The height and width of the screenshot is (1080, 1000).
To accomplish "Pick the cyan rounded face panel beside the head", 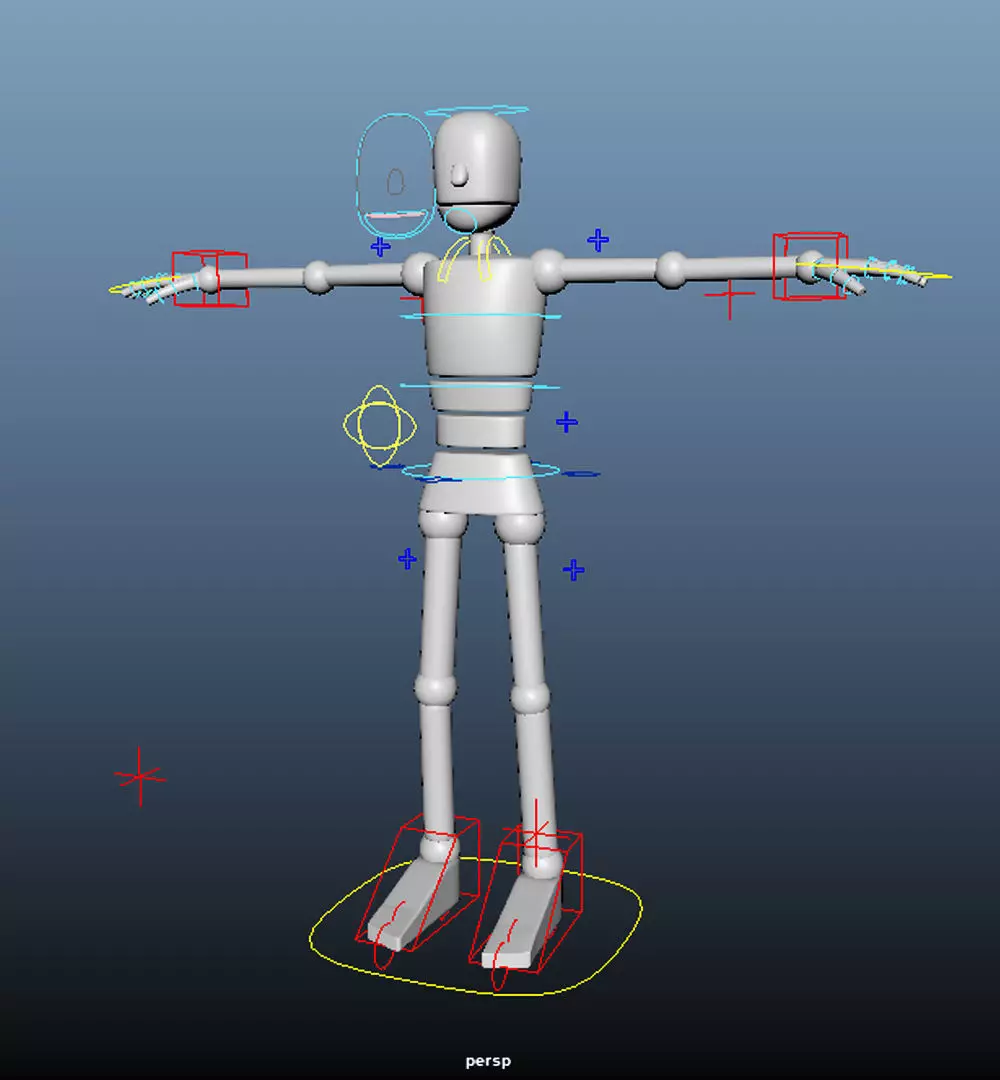I will [395, 176].
